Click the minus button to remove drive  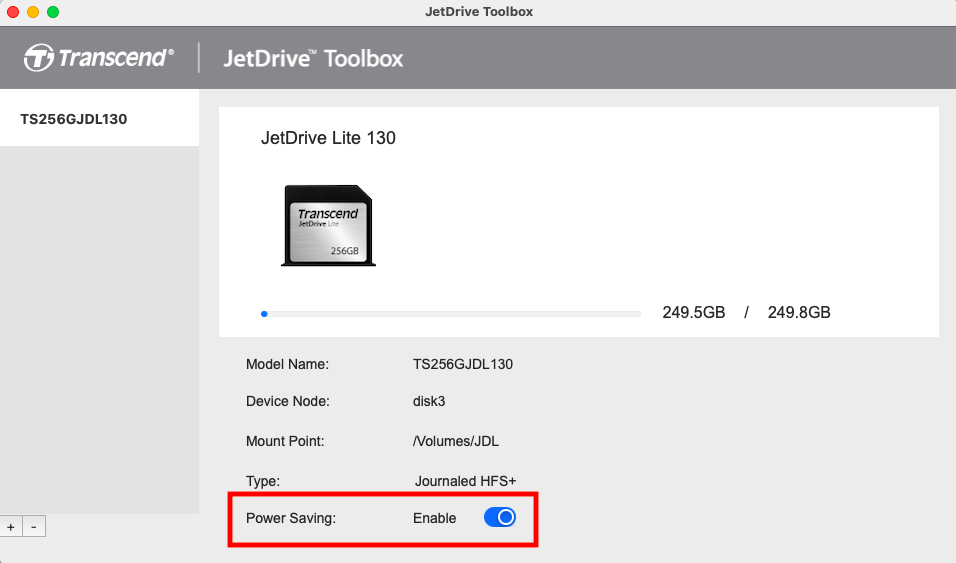[34, 526]
